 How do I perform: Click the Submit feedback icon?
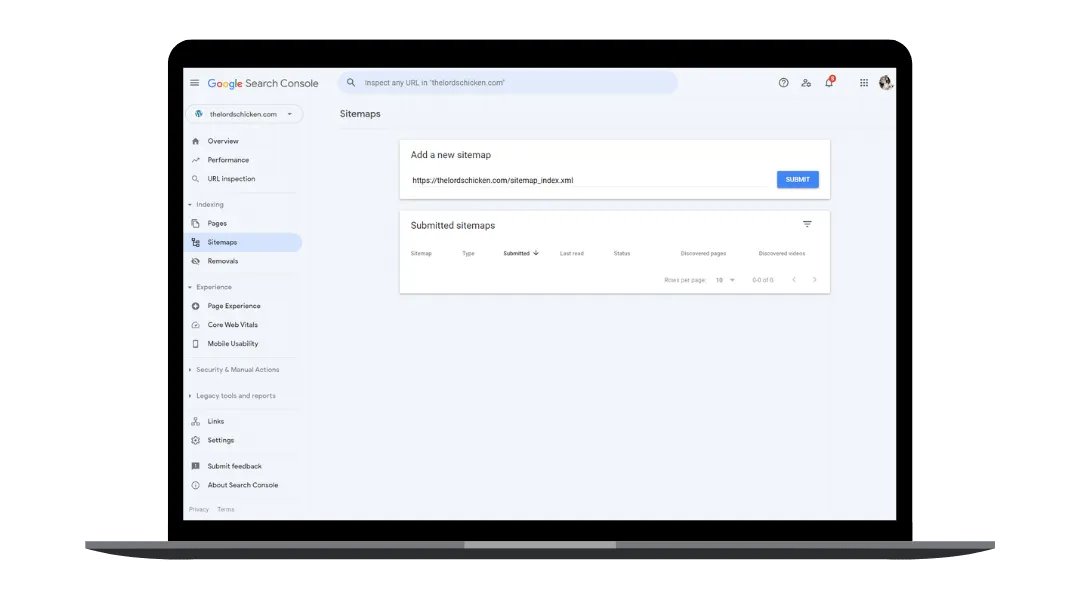tap(196, 466)
